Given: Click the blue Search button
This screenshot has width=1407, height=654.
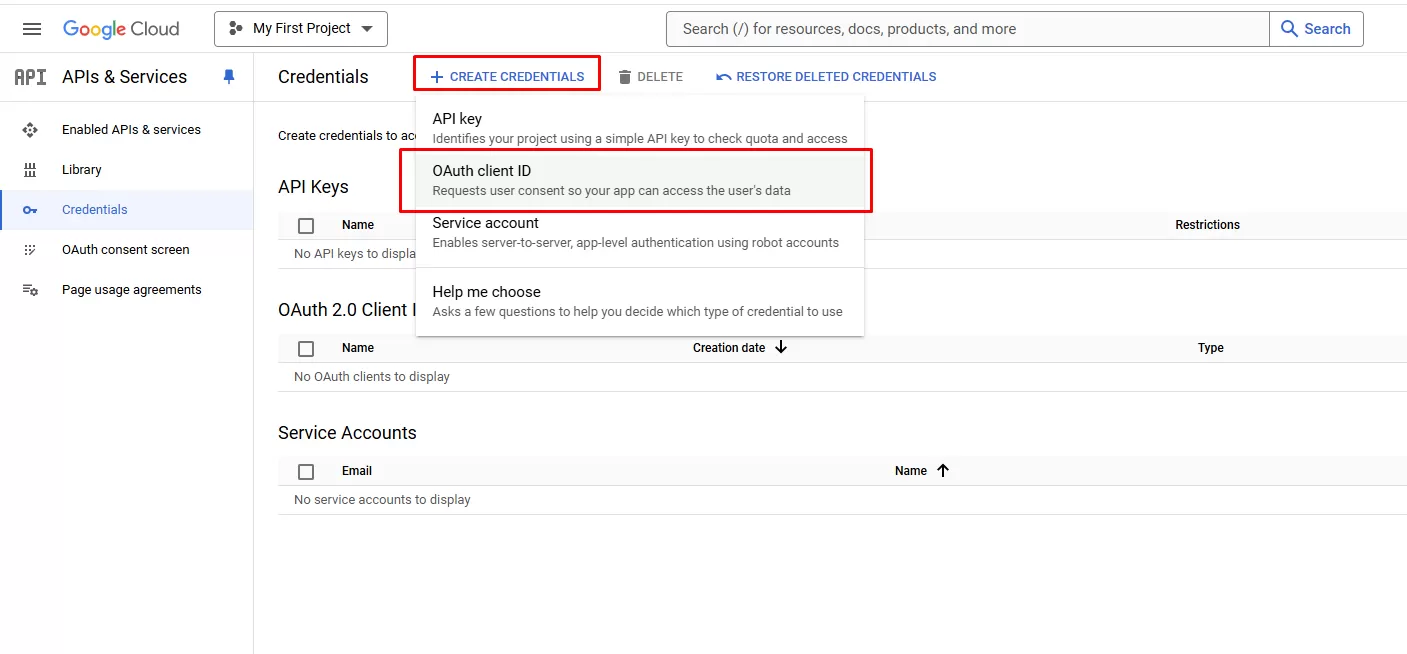Looking at the screenshot, I should [1316, 29].
